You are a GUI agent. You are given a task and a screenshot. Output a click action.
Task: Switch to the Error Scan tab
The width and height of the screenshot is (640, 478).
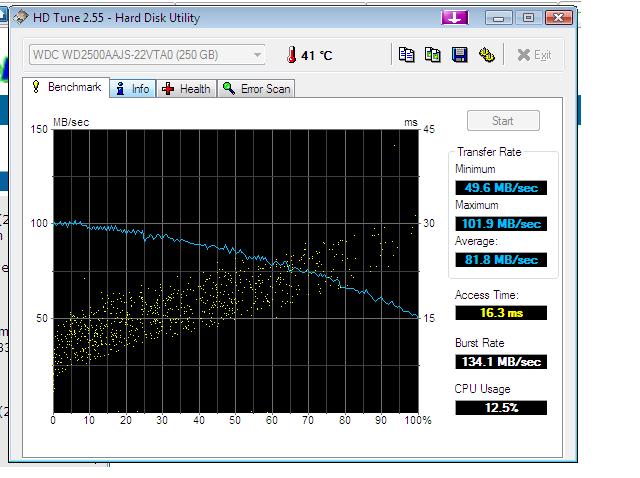tap(256, 89)
